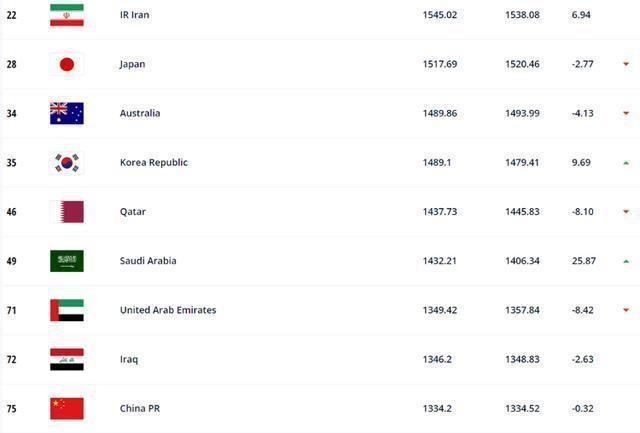Click Iraq's total points 1346.2

437,360
